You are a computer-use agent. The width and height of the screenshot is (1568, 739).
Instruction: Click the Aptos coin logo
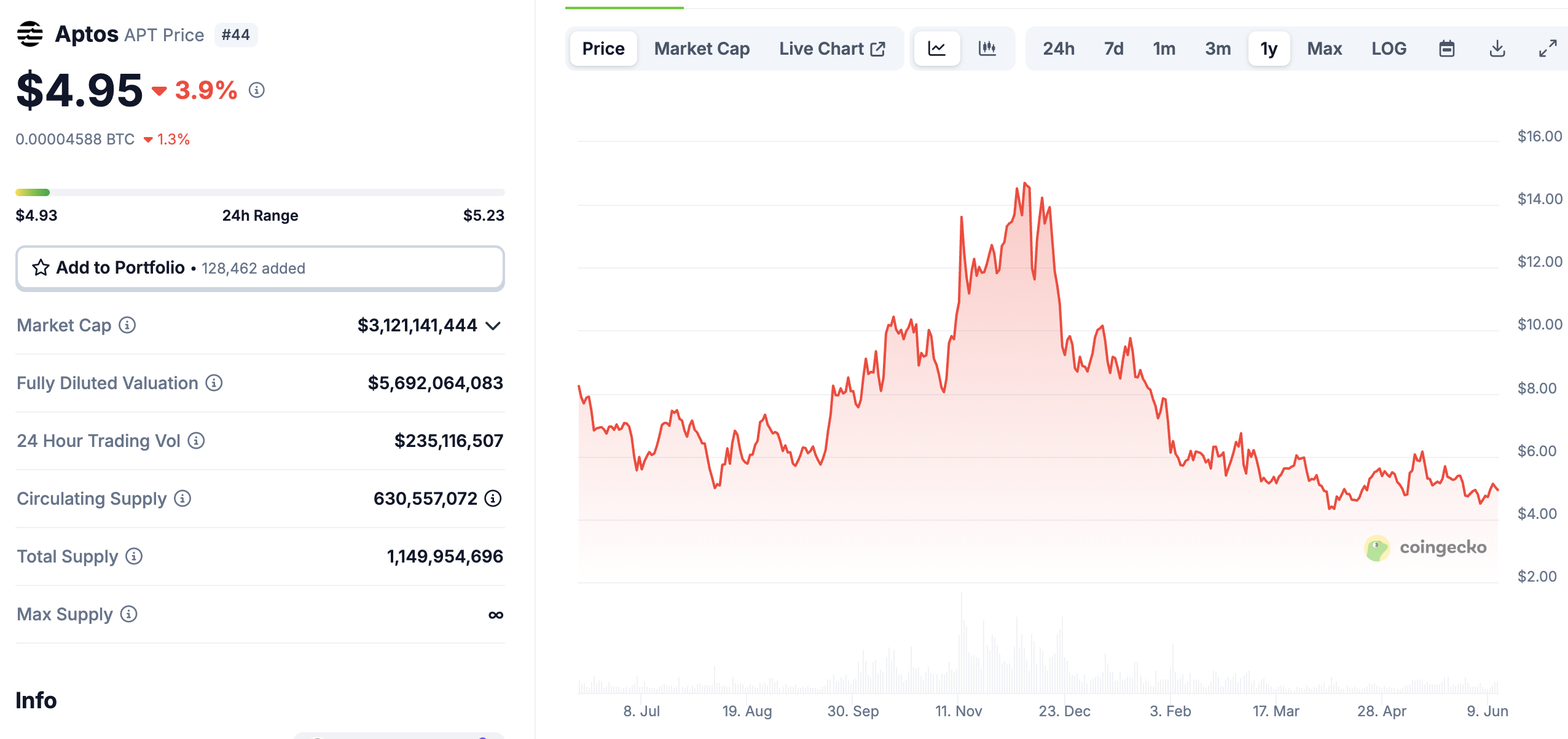point(29,34)
